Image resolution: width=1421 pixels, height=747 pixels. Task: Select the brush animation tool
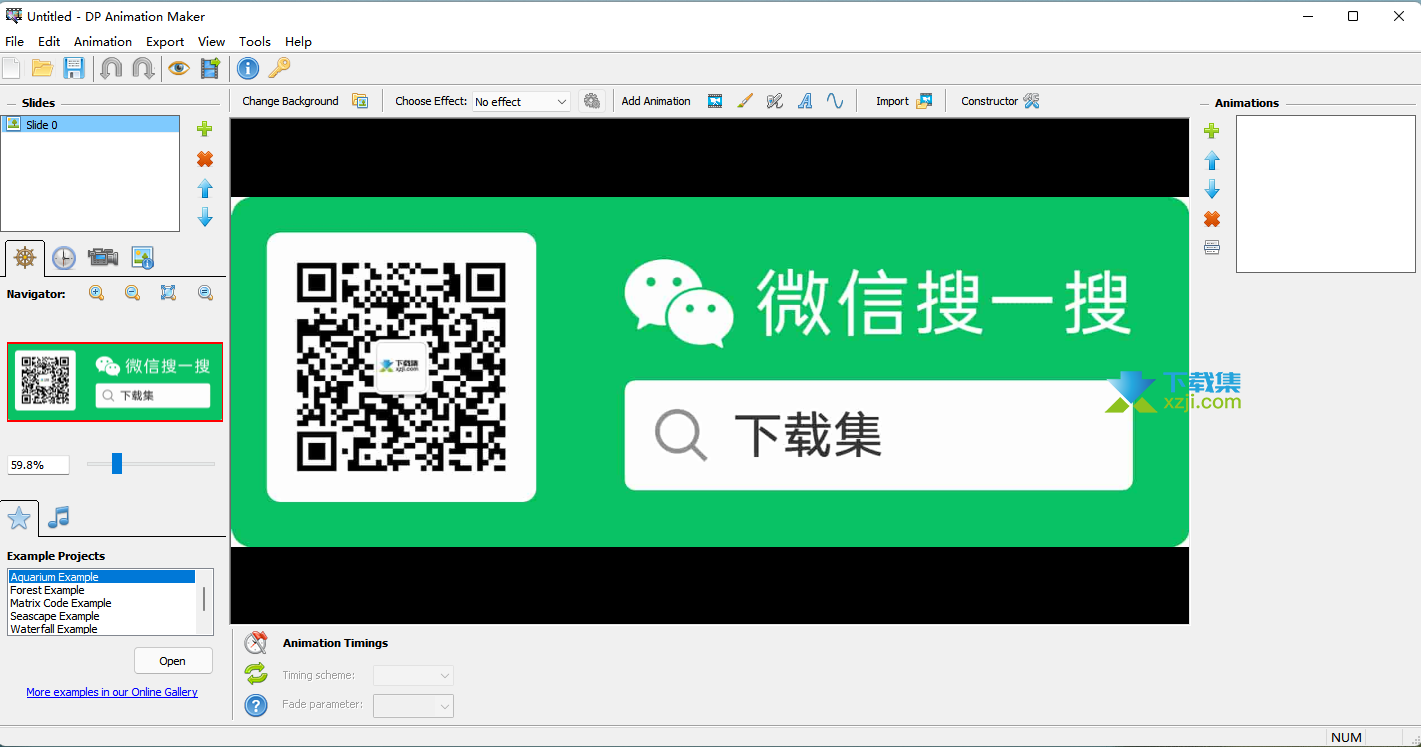tap(745, 101)
